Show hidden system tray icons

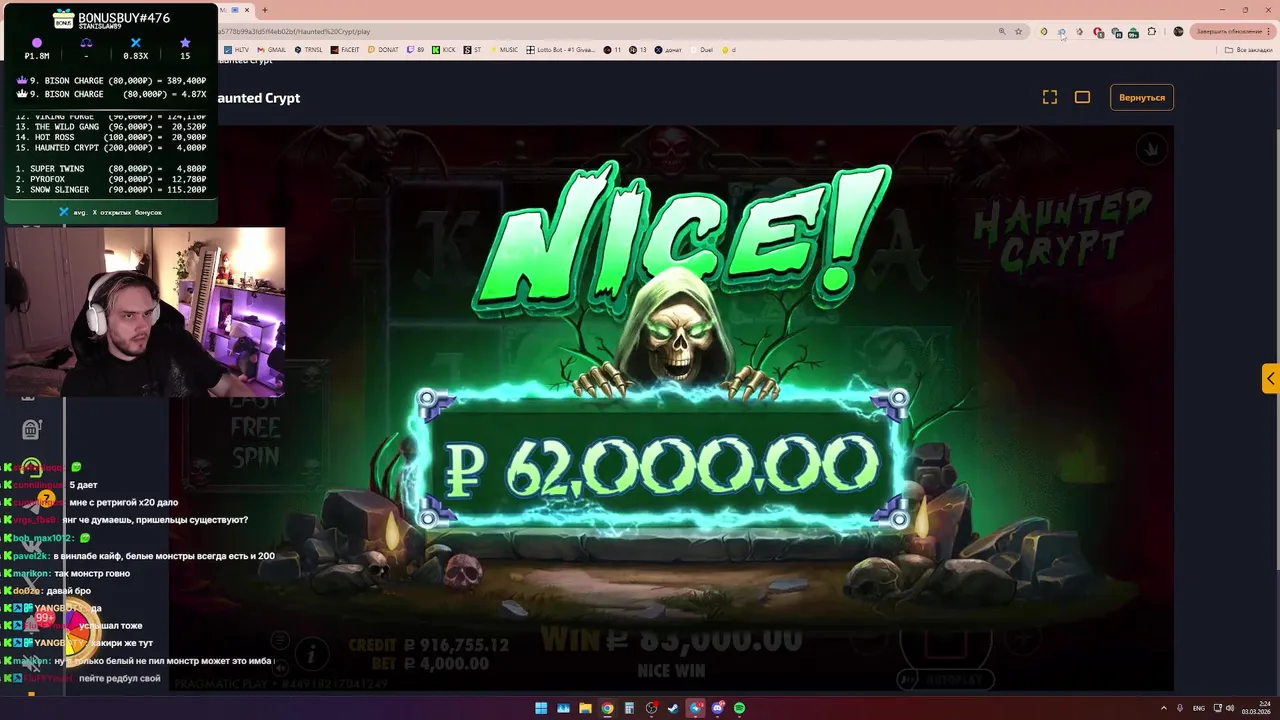click(1164, 708)
